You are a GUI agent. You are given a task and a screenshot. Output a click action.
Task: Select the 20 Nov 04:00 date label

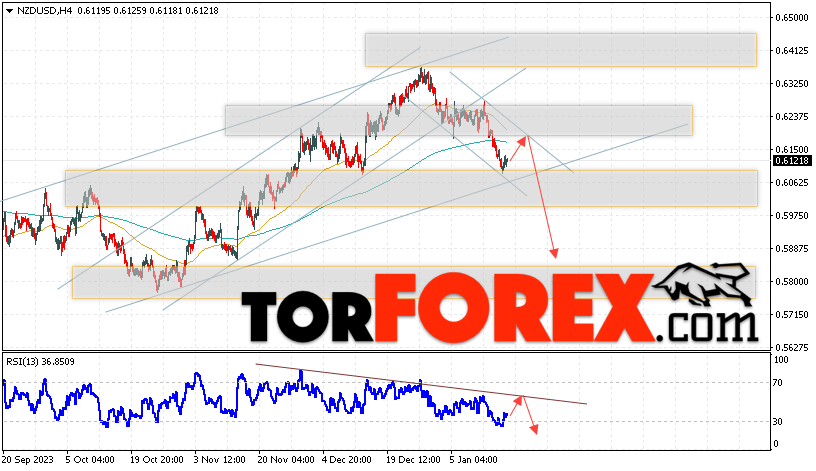(286, 460)
